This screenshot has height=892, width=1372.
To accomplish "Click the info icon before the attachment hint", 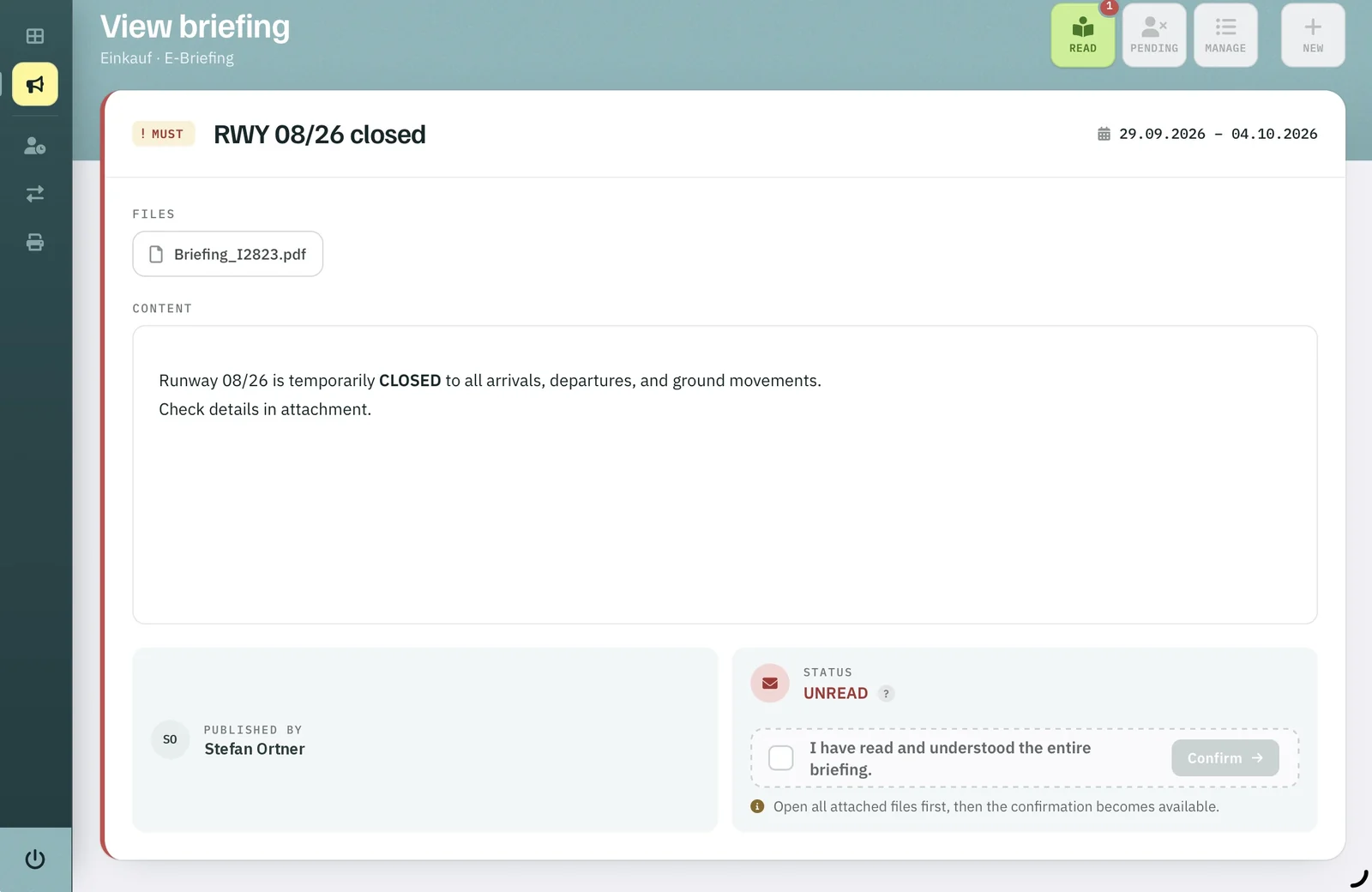I will pos(757,806).
